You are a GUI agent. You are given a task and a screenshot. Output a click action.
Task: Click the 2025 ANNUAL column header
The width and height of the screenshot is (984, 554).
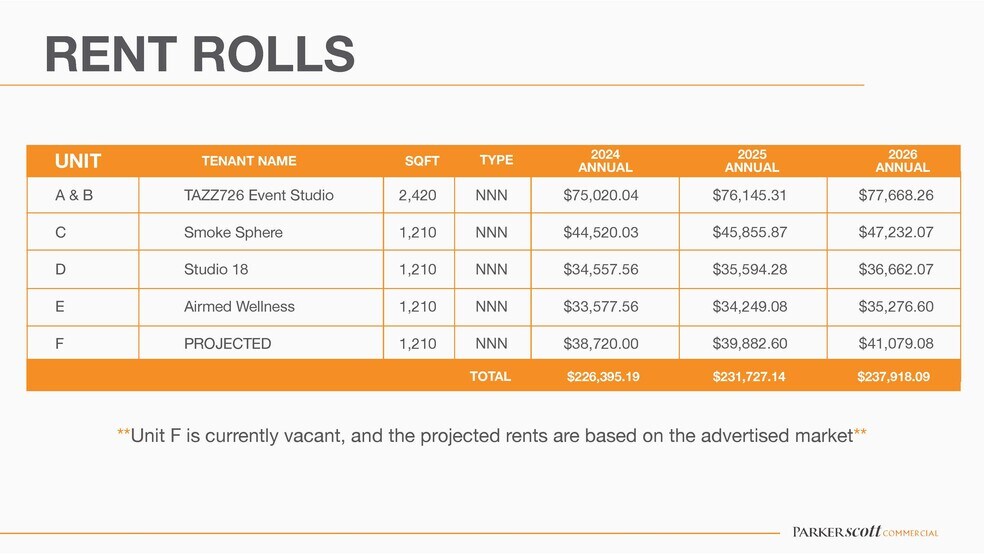[x=752, y=161]
